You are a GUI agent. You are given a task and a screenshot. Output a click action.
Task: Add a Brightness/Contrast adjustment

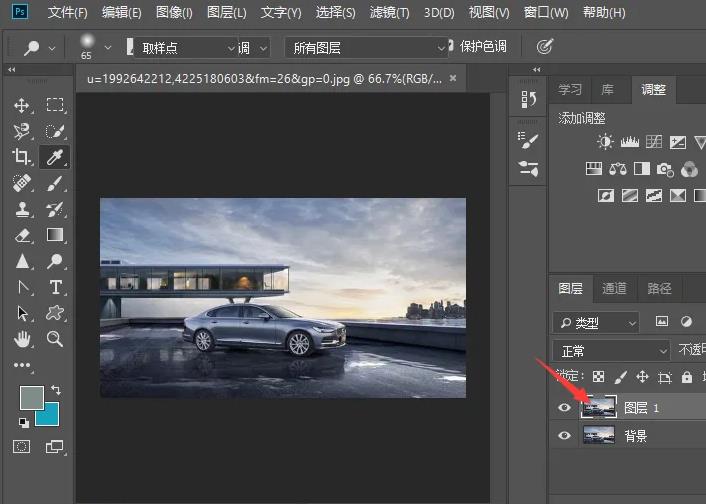(605, 143)
